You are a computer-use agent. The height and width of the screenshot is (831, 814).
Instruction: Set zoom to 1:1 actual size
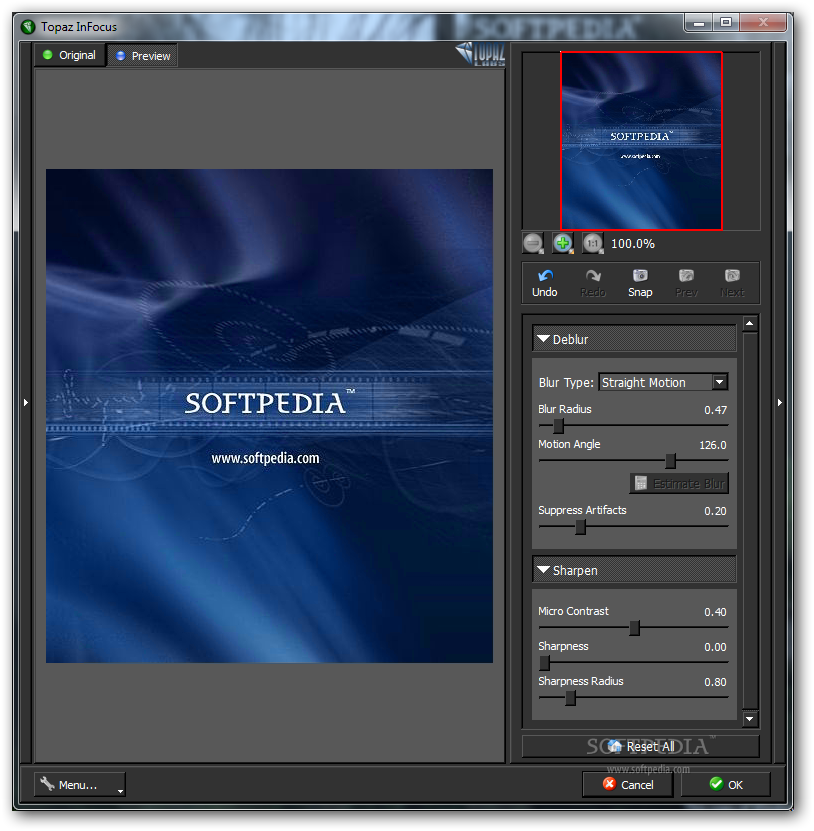point(593,243)
